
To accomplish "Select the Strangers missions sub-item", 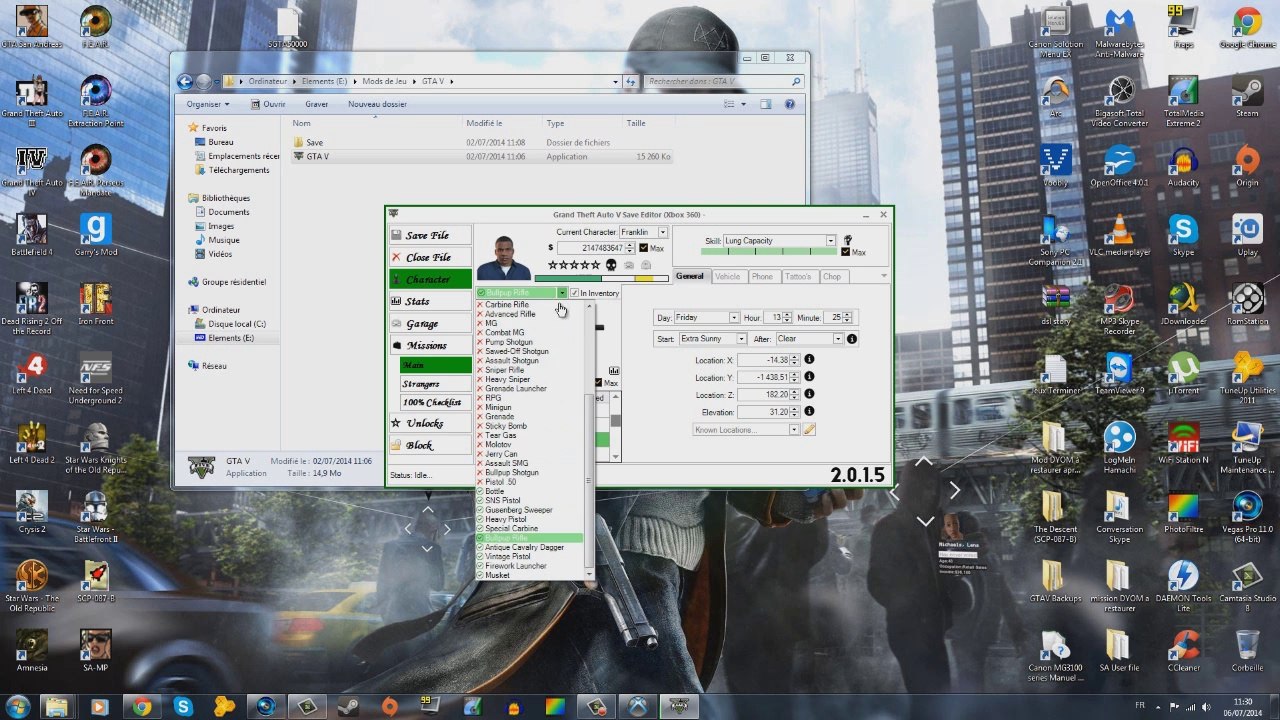I will pyautogui.click(x=435, y=384).
